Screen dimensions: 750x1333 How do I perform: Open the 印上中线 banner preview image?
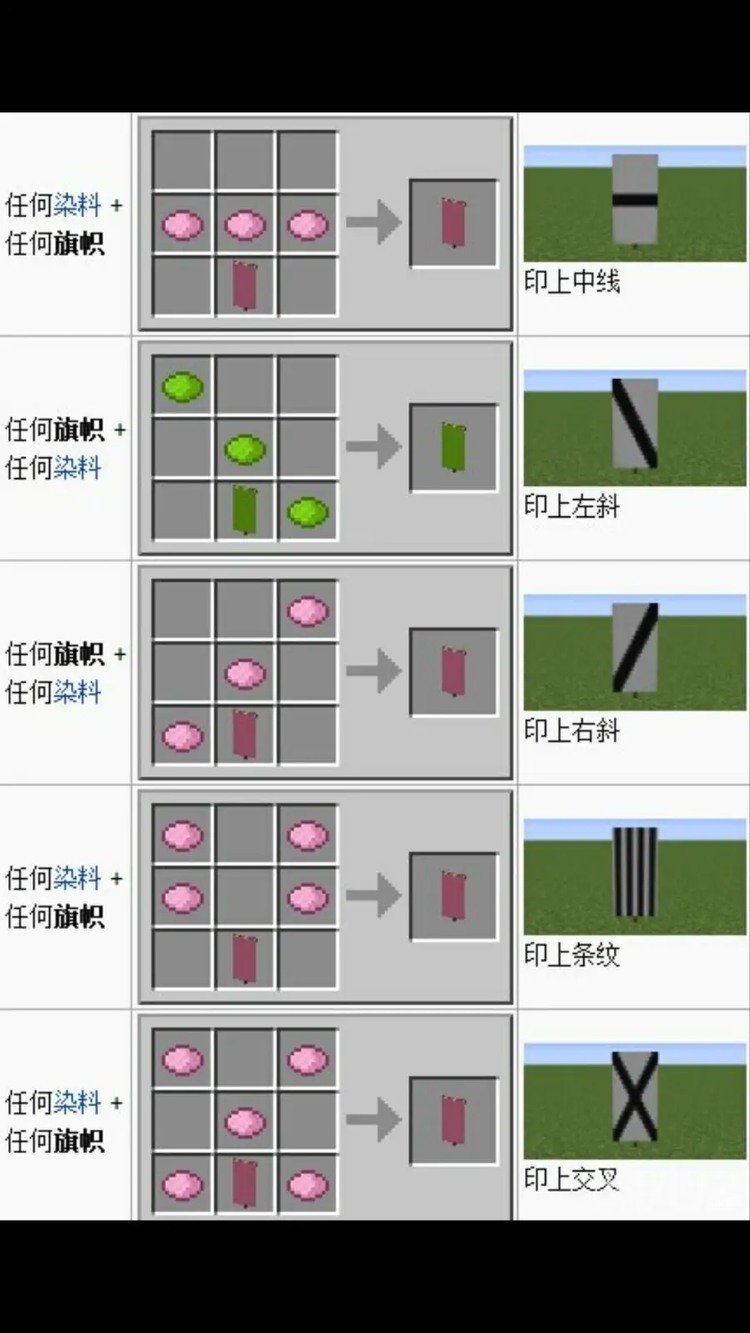point(634,204)
